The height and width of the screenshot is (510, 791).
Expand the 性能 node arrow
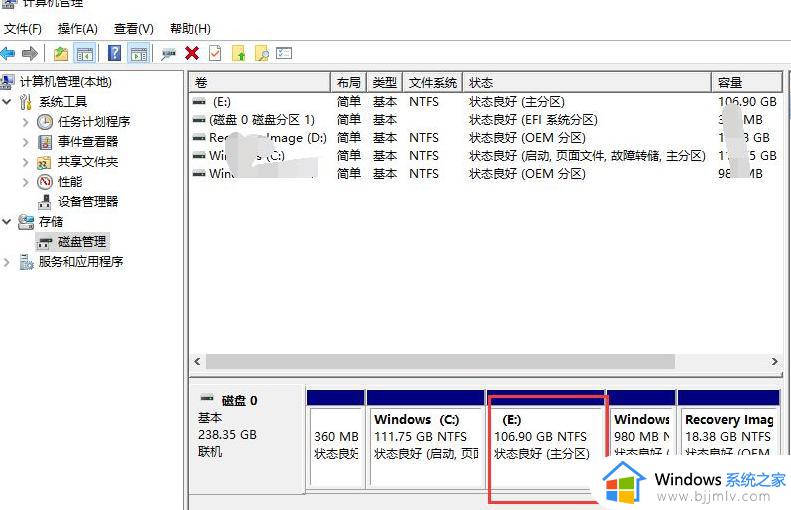click(x=25, y=182)
